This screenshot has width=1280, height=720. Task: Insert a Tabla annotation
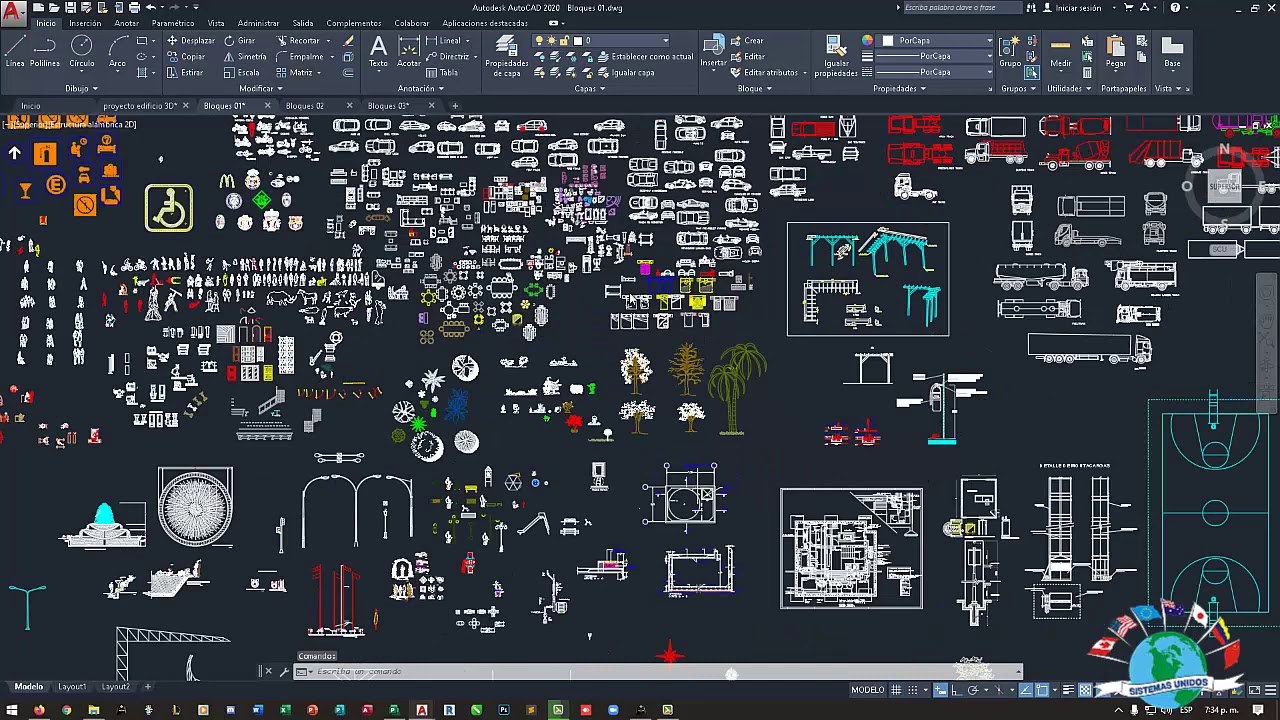tap(442, 73)
